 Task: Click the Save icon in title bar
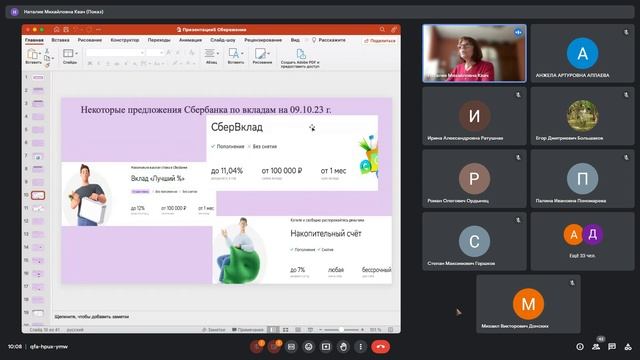(66, 29)
